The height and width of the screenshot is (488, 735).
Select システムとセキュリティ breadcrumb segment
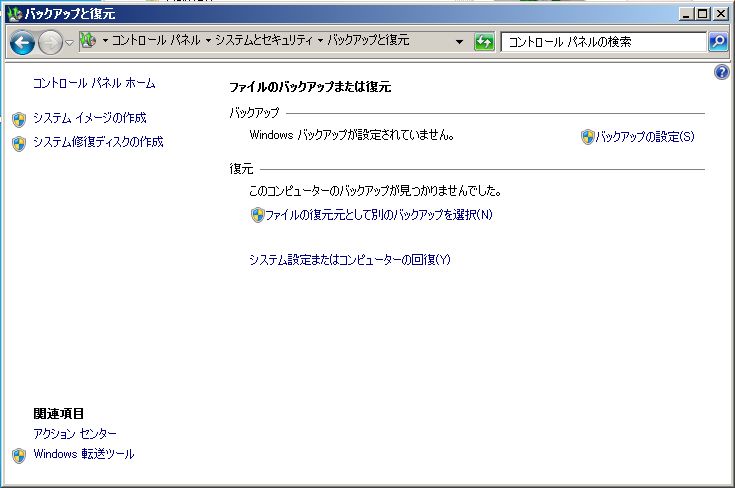coord(263,40)
